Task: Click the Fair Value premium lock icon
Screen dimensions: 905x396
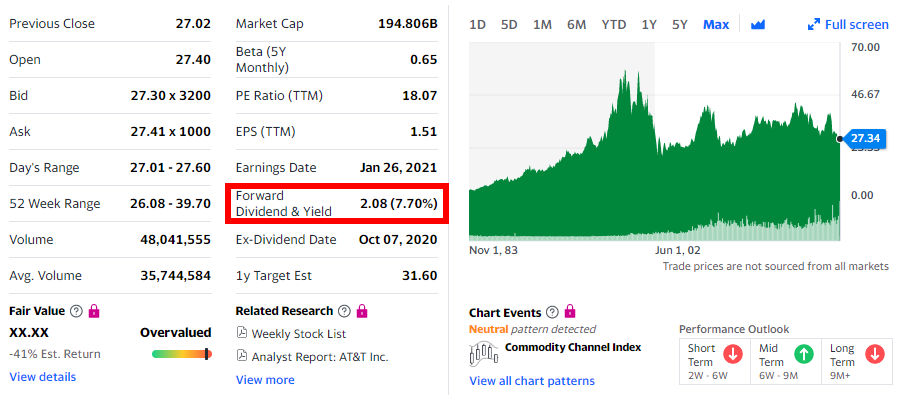Action: click(94, 311)
